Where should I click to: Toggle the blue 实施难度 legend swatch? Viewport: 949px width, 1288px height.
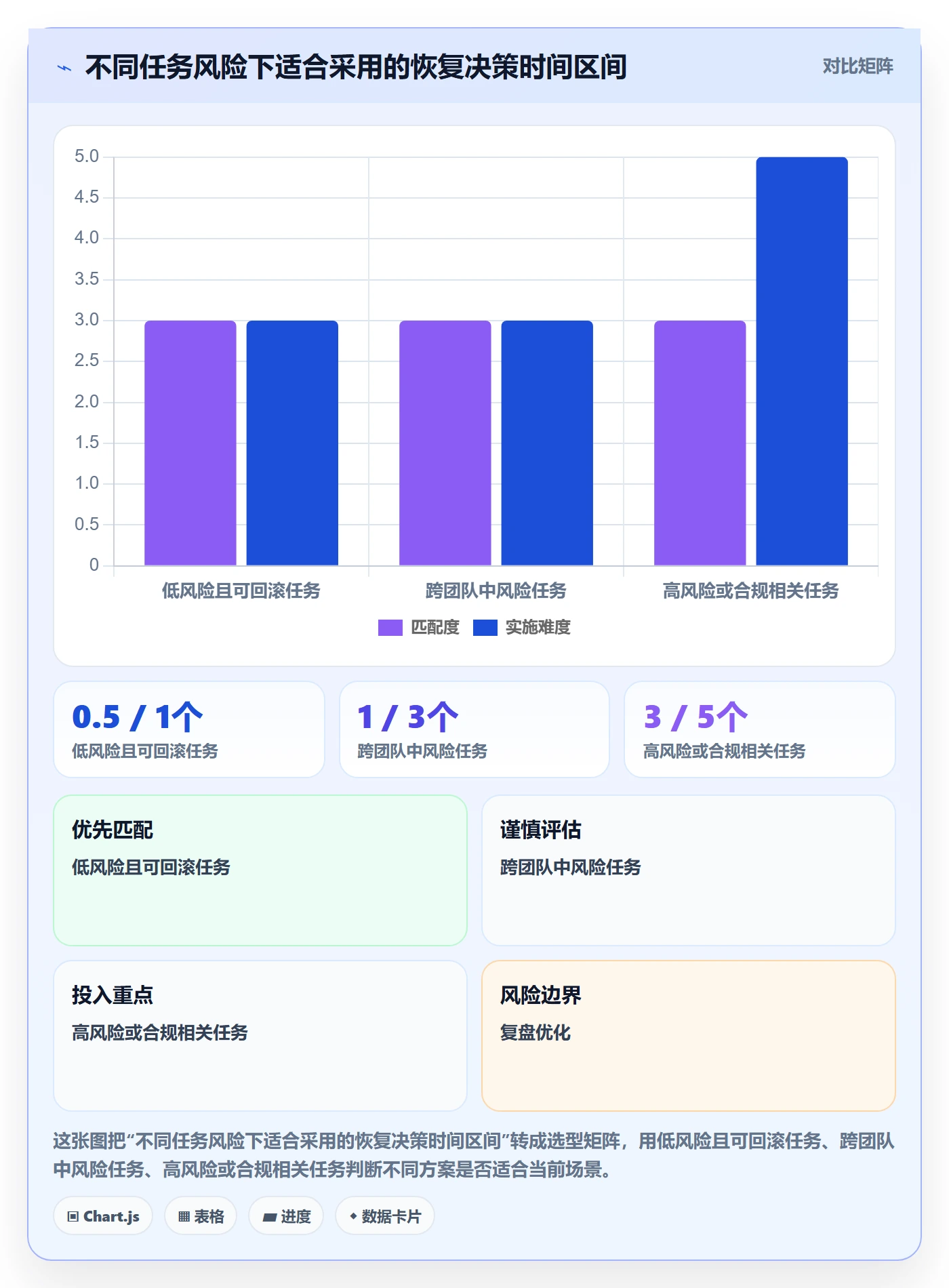coord(485,628)
